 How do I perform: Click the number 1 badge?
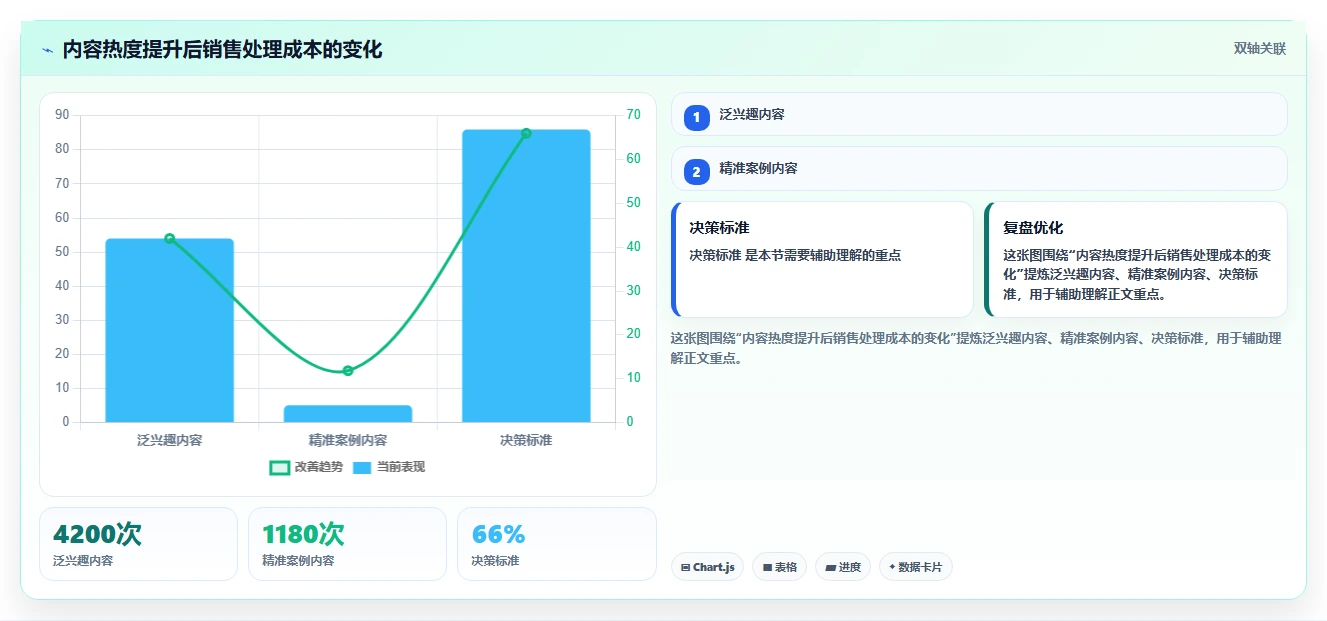(697, 118)
